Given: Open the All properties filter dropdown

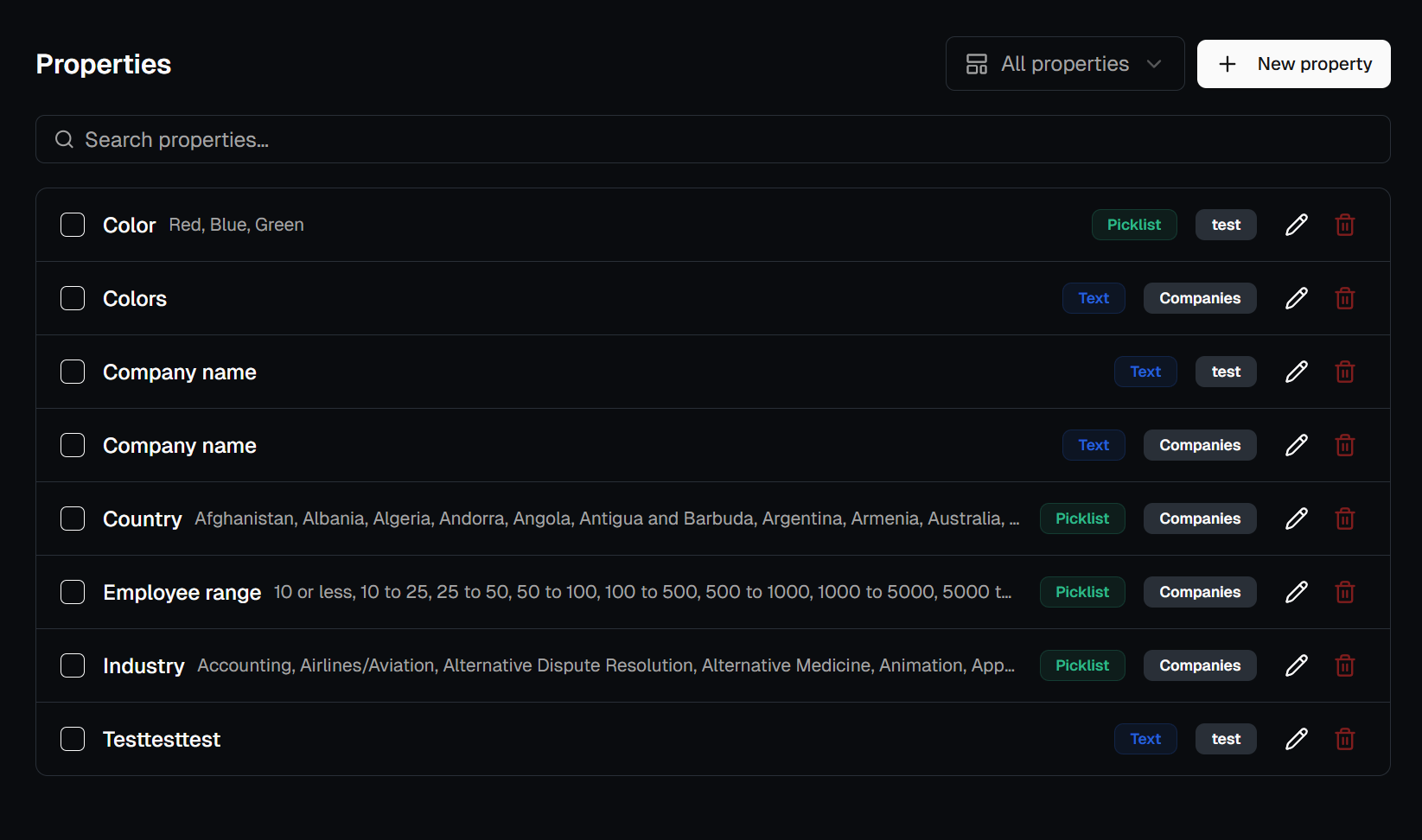Looking at the screenshot, I should coord(1064,63).
